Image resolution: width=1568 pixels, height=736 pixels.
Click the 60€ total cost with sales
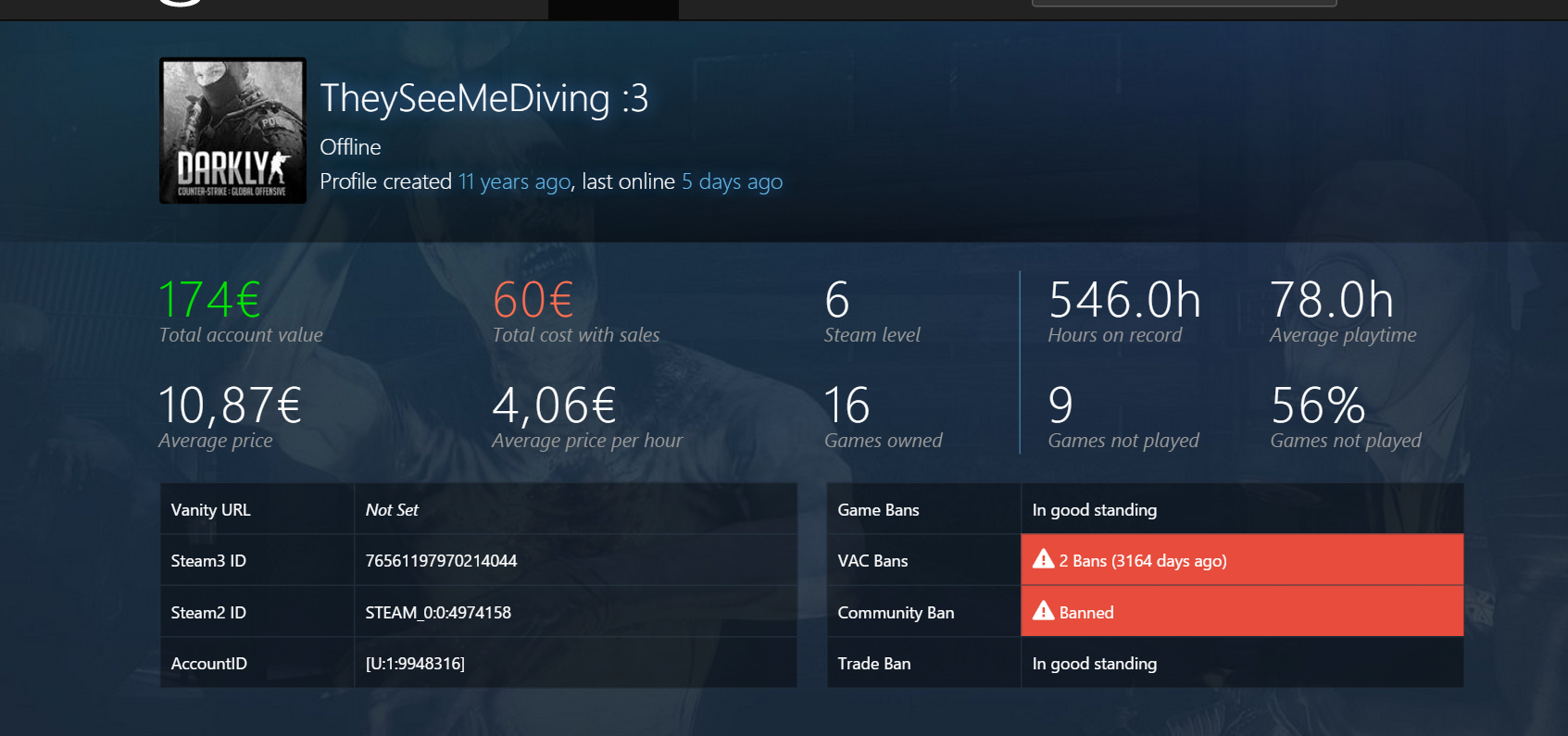[533, 300]
